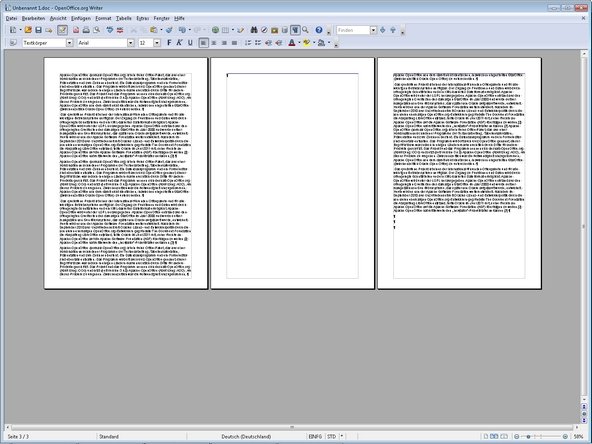Open the Ansicht menu
Image resolution: width=592 pixels, height=444 pixels.
pyautogui.click(x=58, y=18)
